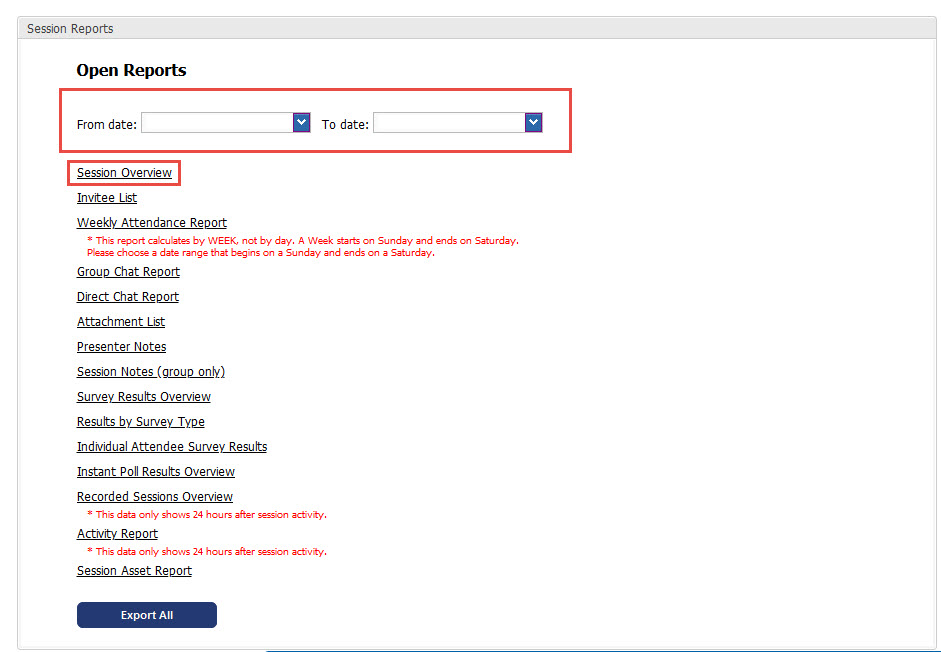Open the Direct Chat Report
This screenshot has width=941, height=652.
click(128, 297)
